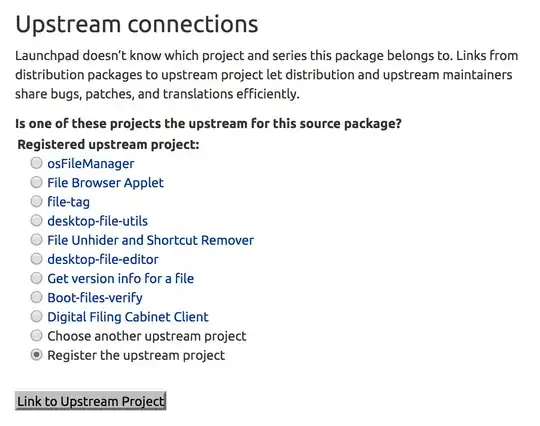Select Choose another upstream project radio button

point(36,335)
